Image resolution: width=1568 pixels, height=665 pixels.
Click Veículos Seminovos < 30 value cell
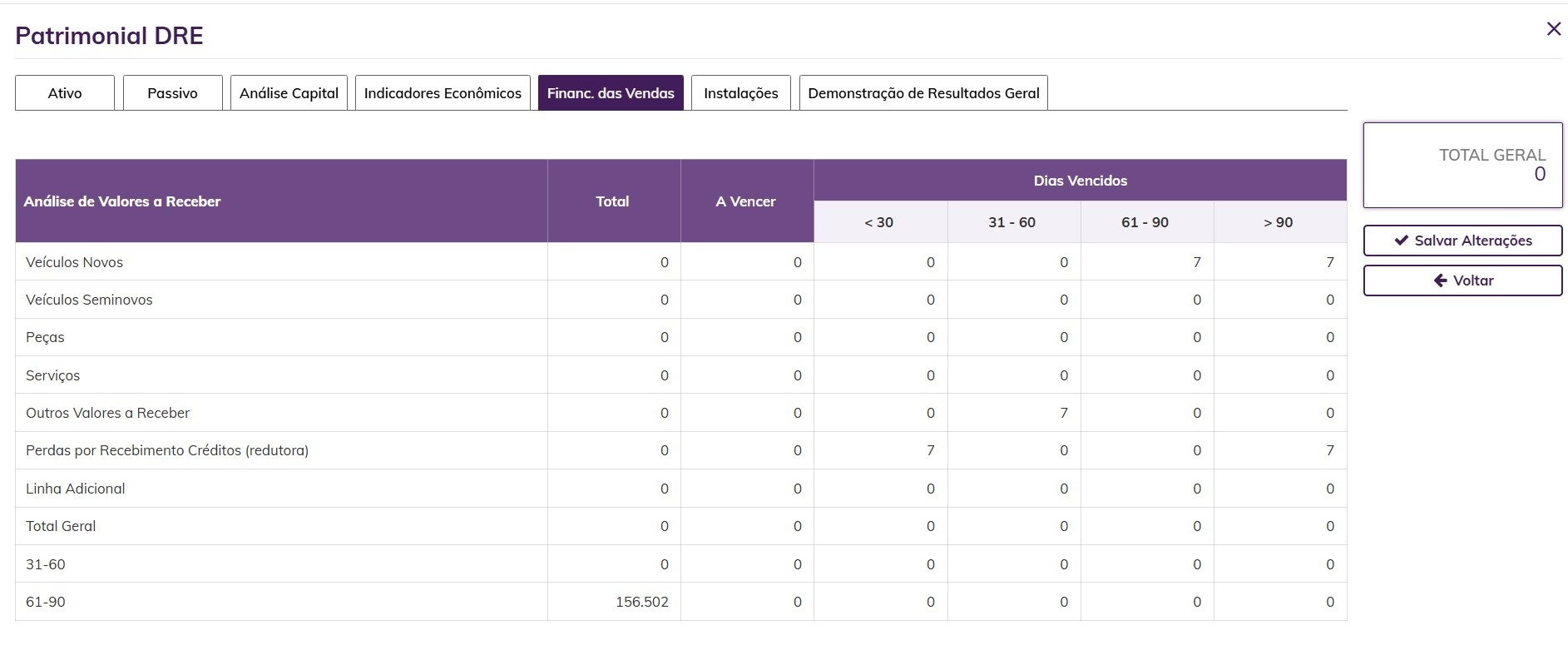point(881,300)
